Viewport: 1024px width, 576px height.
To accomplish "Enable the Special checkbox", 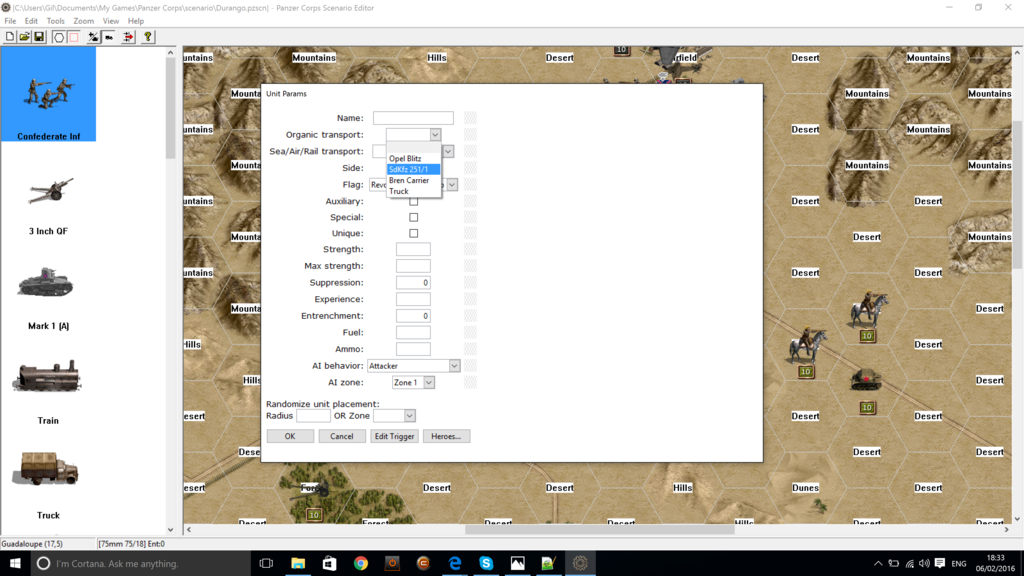I will coord(413,217).
